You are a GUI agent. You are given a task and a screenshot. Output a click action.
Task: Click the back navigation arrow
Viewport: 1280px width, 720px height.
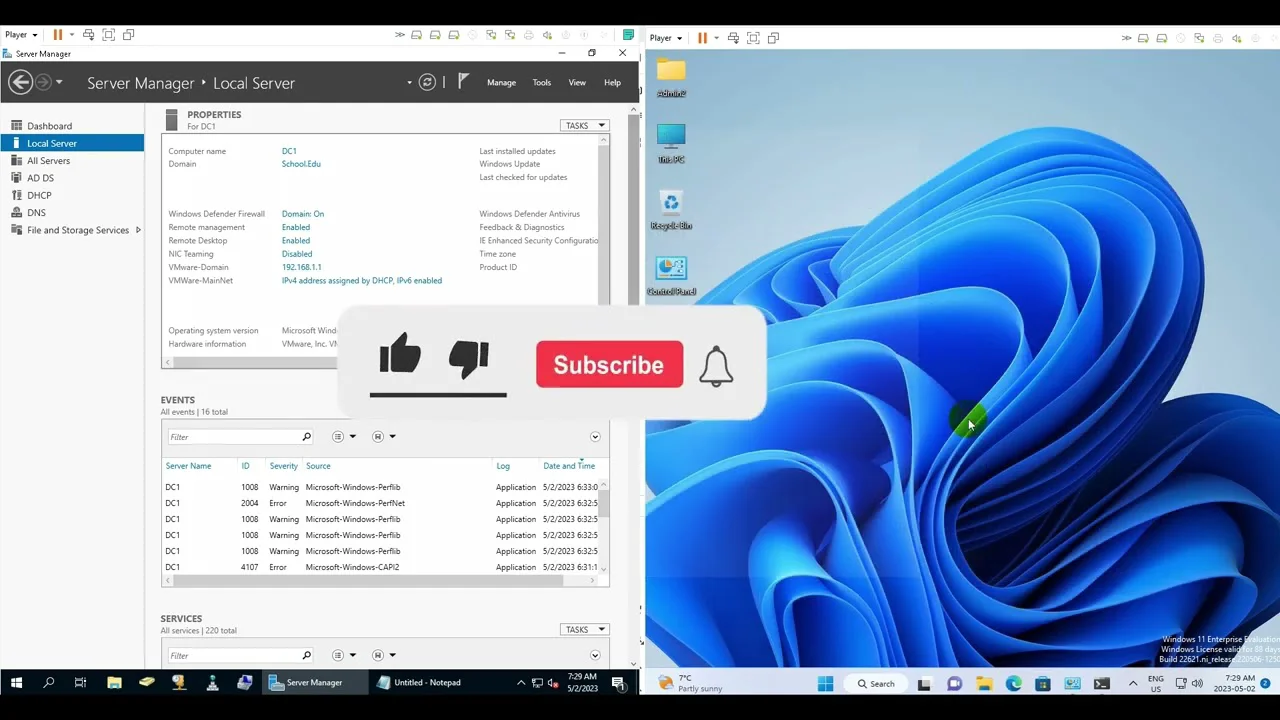(x=20, y=83)
